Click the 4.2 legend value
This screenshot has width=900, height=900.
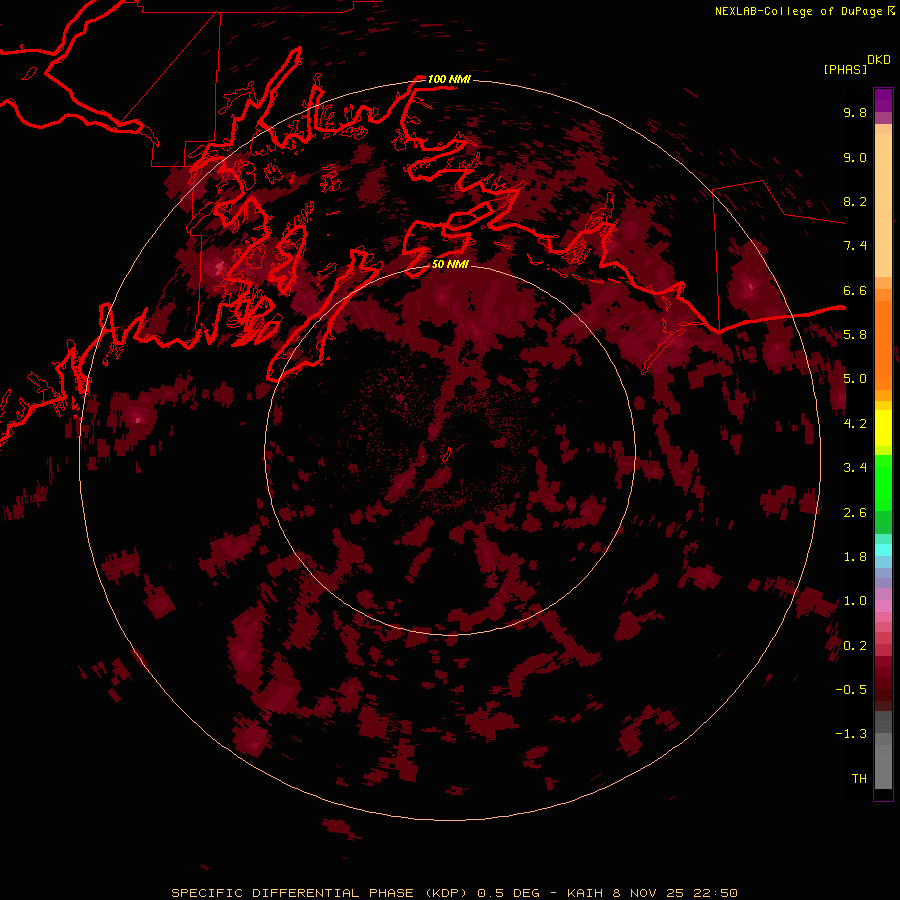[855, 424]
